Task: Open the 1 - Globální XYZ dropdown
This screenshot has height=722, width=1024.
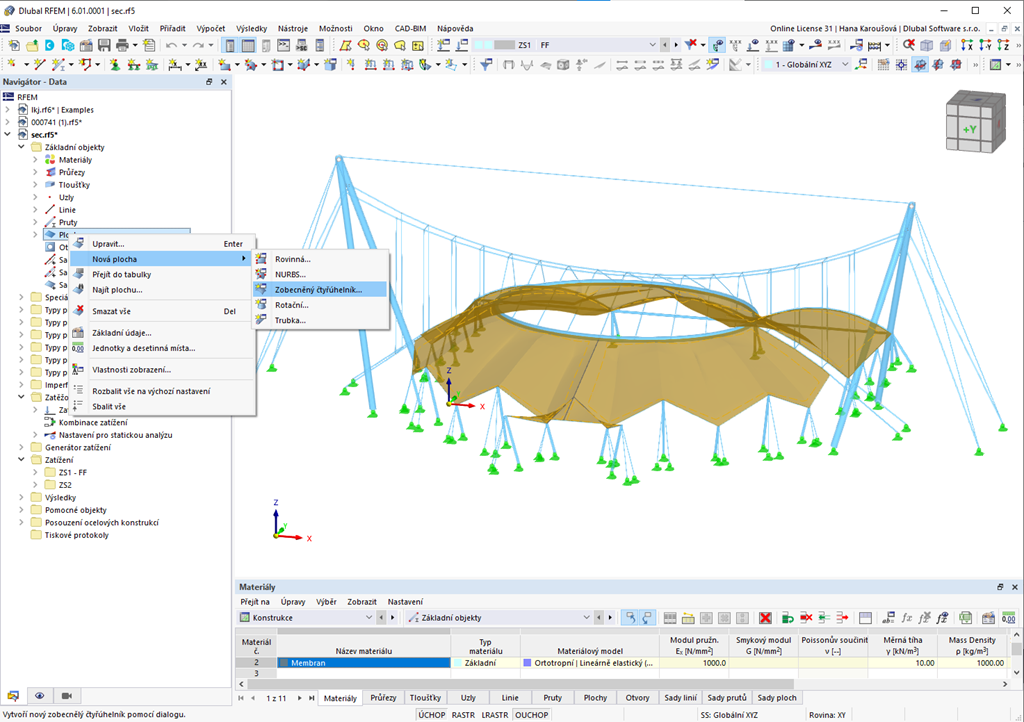Action: [x=845, y=65]
